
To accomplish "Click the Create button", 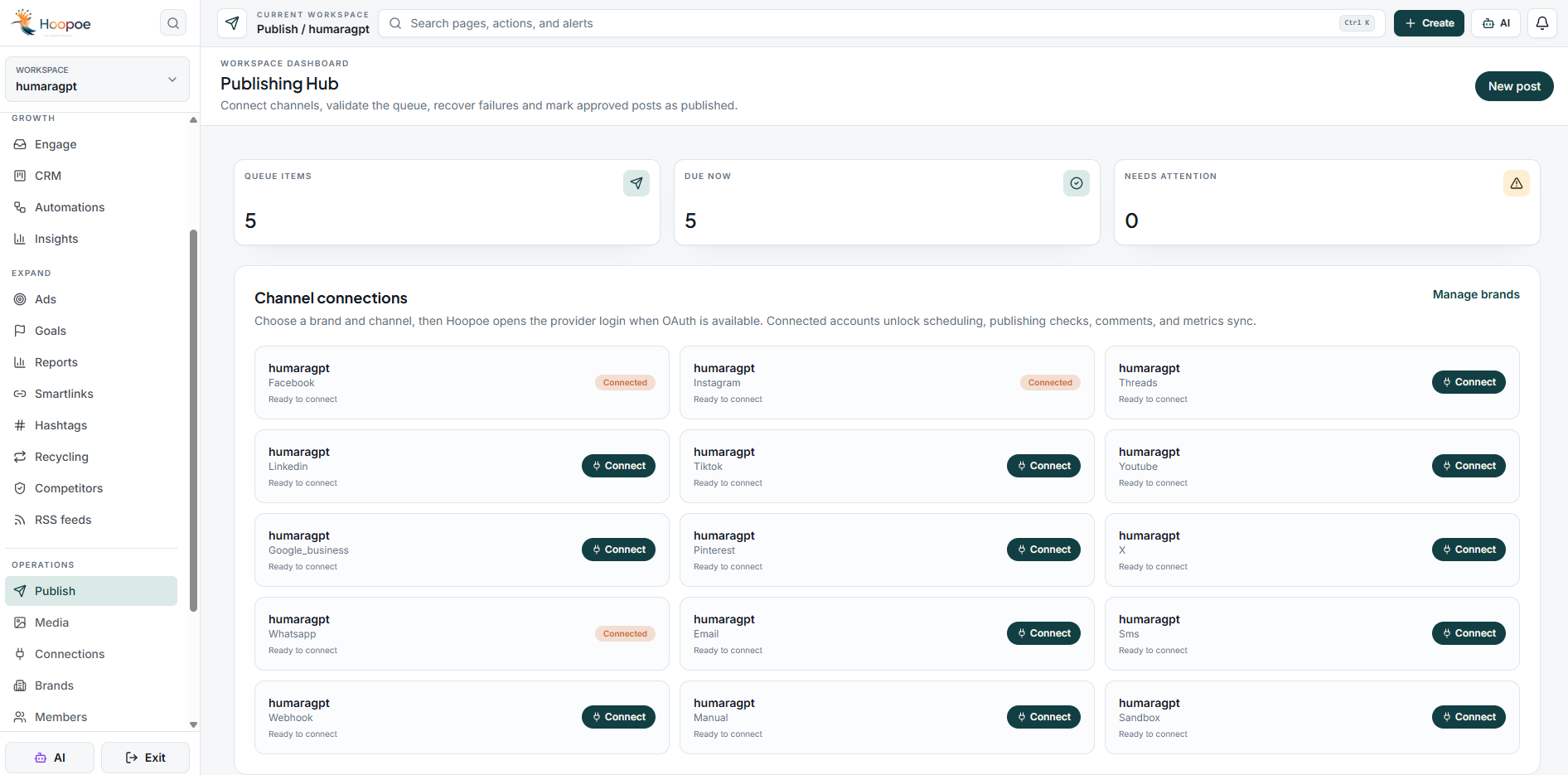I will point(1429,23).
